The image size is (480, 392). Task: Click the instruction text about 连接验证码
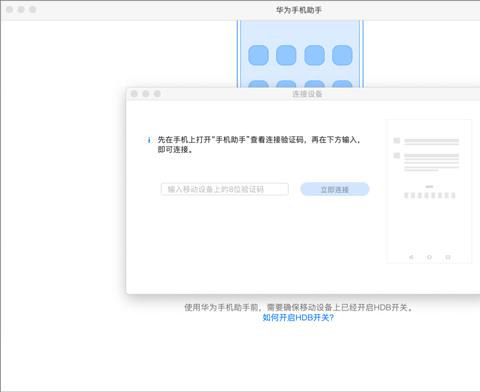coord(259,144)
